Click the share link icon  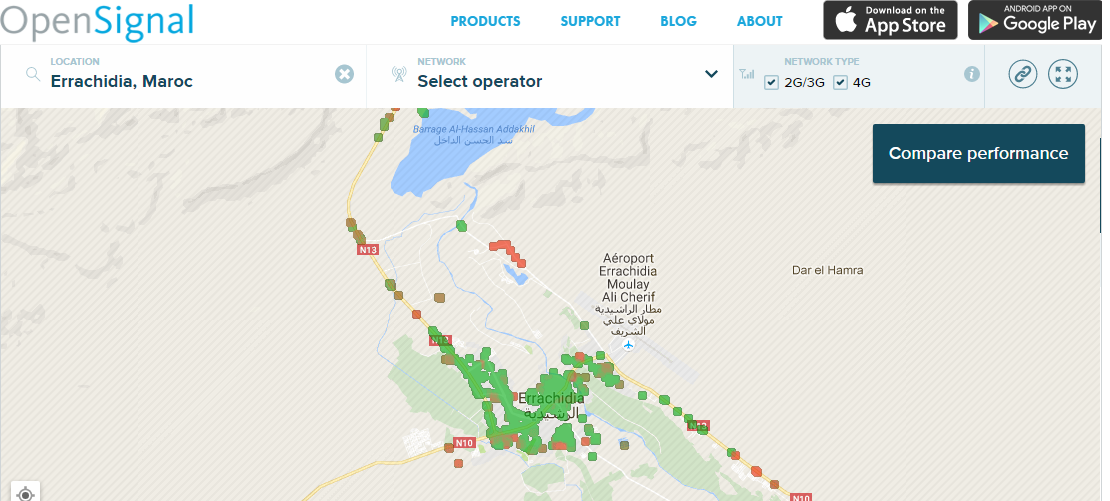[x=1022, y=74]
